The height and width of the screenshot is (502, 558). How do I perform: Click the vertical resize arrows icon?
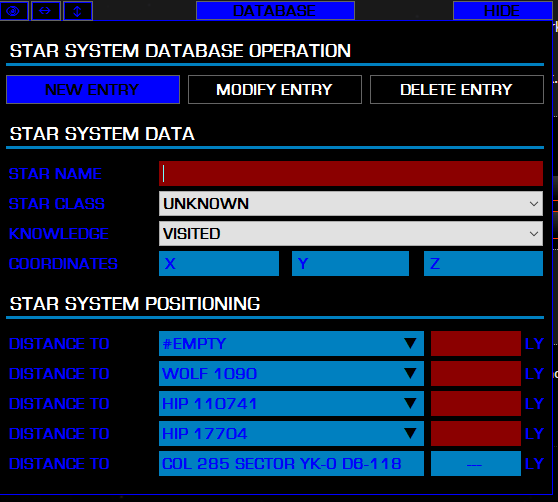coord(78,11)
